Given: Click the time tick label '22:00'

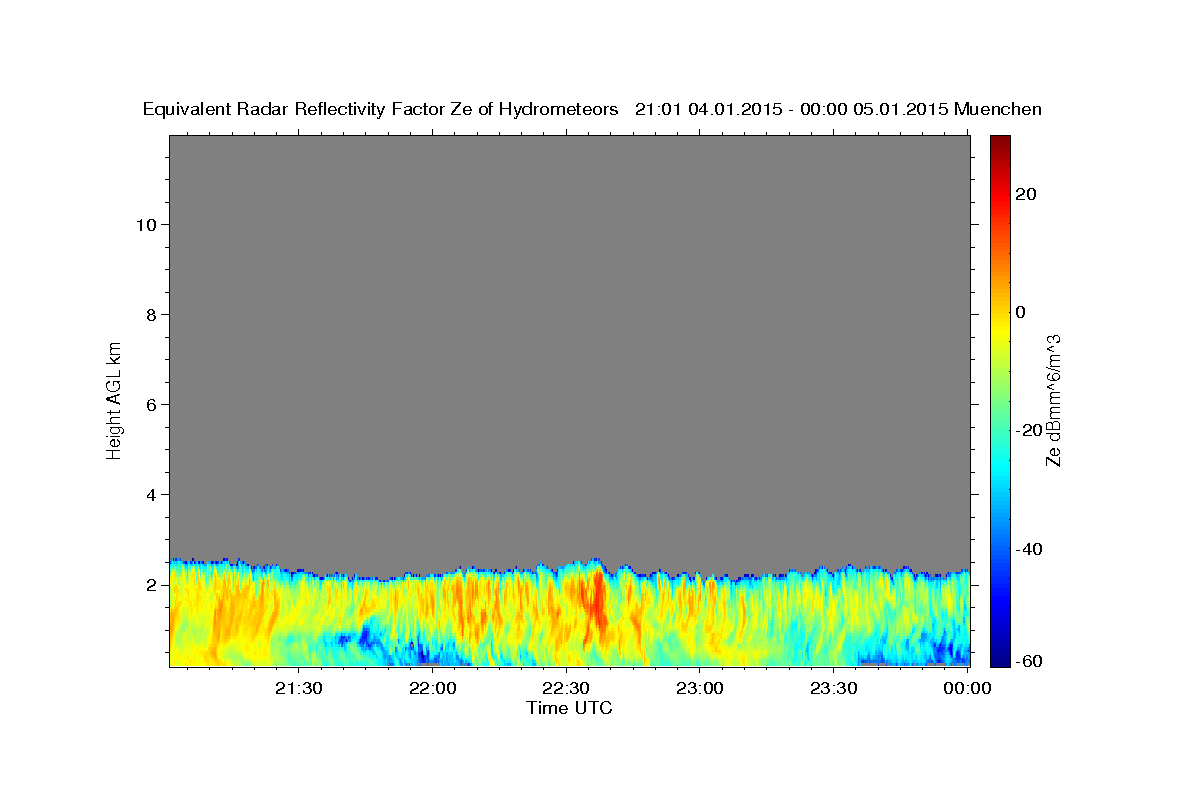Looking at the screenshot, I should pyautogui.click(x=432, y=688).
